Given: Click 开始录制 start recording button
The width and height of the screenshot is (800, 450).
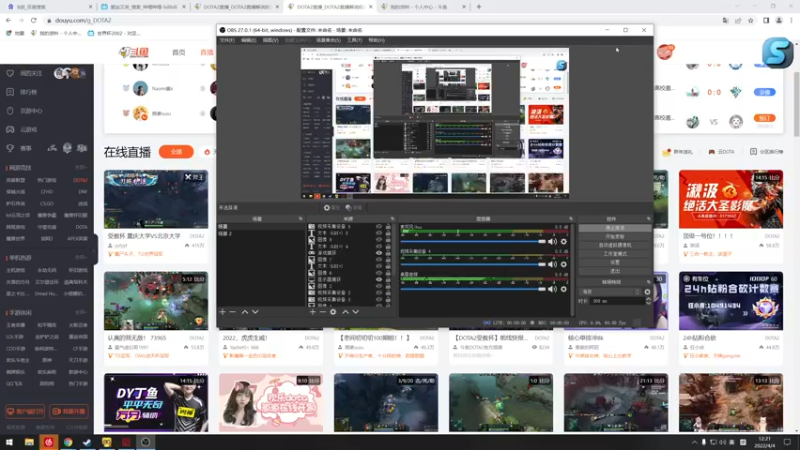Looking at the screenshot, I should pyautogui.click(x=615, y=237).
